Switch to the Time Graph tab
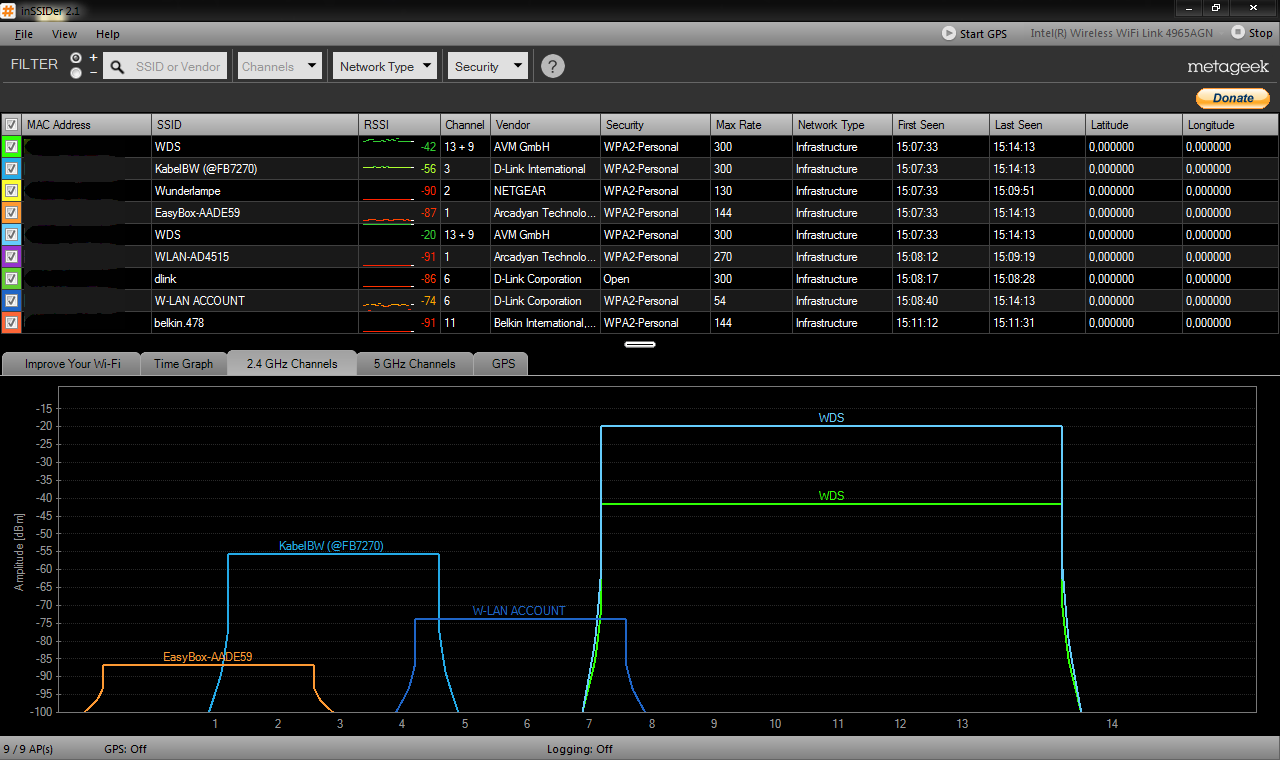 pos(184,364)
